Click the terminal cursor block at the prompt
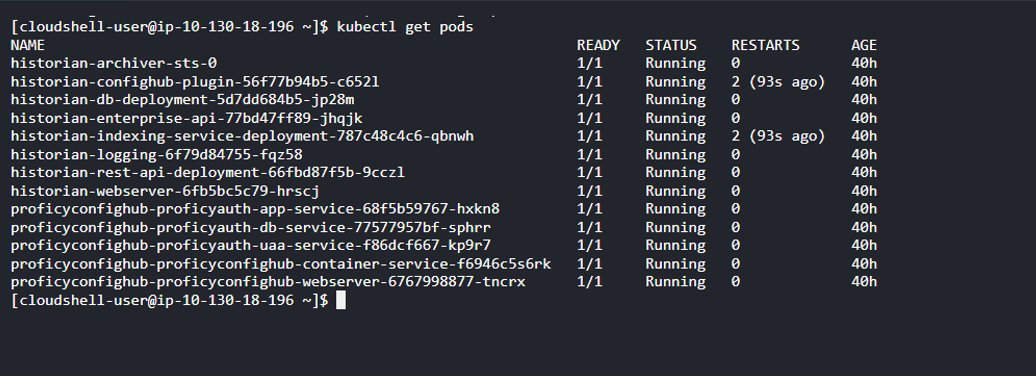 click(x=341, y=300)
